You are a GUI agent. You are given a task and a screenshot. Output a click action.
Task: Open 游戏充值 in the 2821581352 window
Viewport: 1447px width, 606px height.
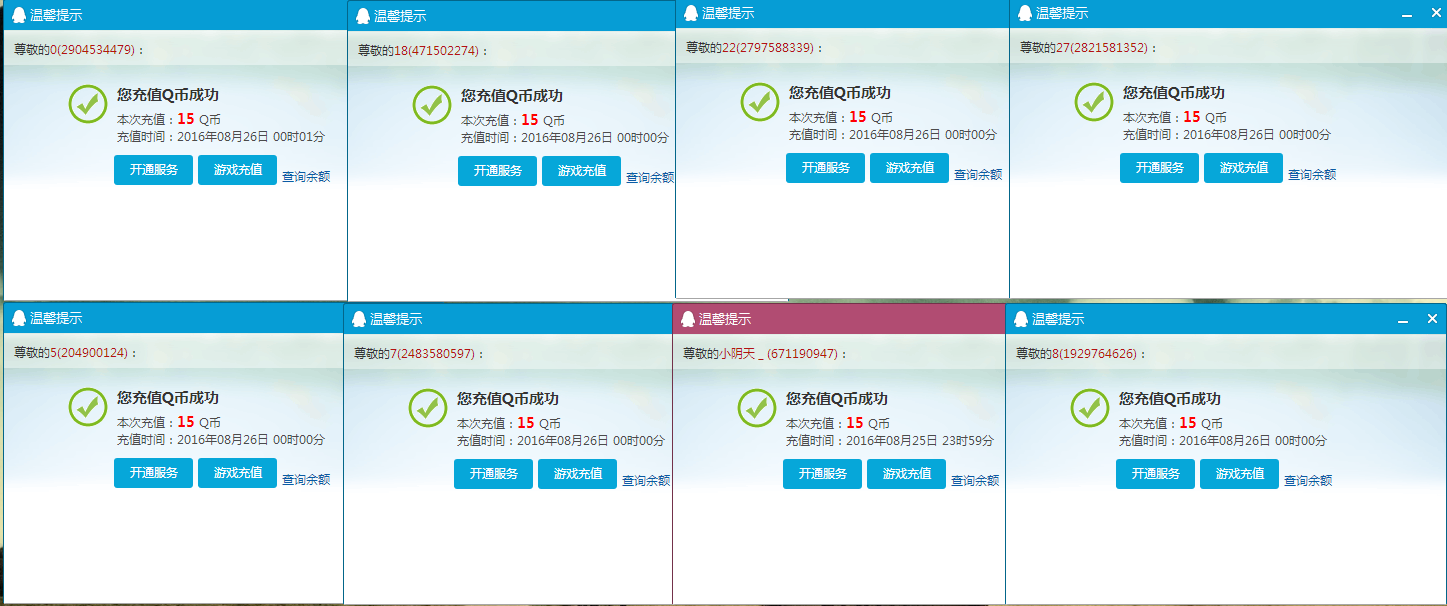point(1243,168)
